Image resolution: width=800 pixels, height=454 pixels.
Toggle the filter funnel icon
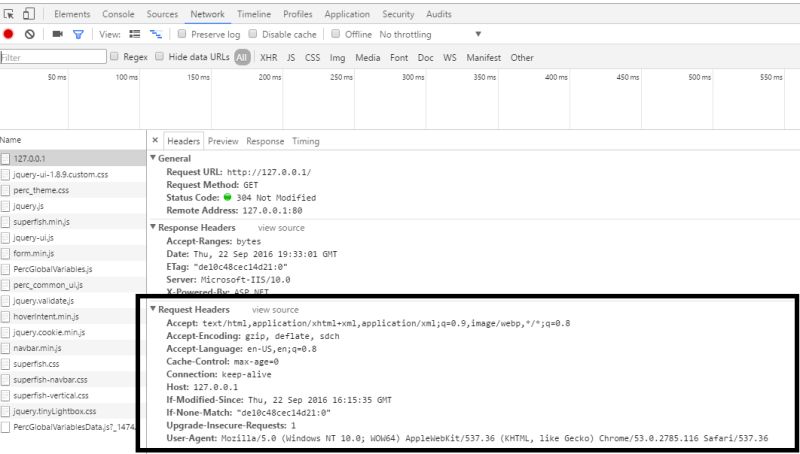pos(78,34)
